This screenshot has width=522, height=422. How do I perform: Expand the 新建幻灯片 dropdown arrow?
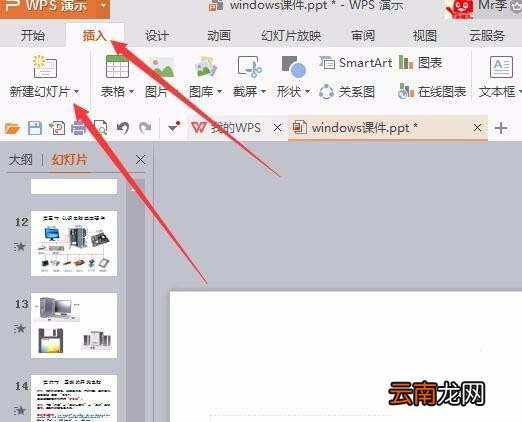pyautogui.click(x=77, y=91)
